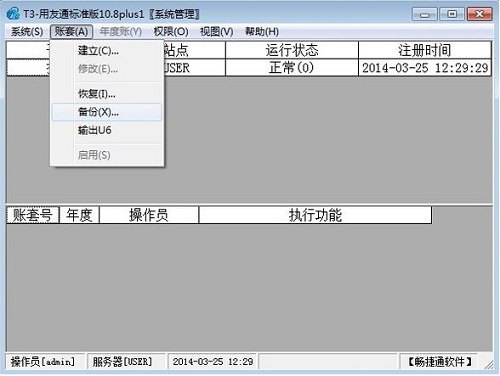Click the 账套(A) menu

(71, 32)
